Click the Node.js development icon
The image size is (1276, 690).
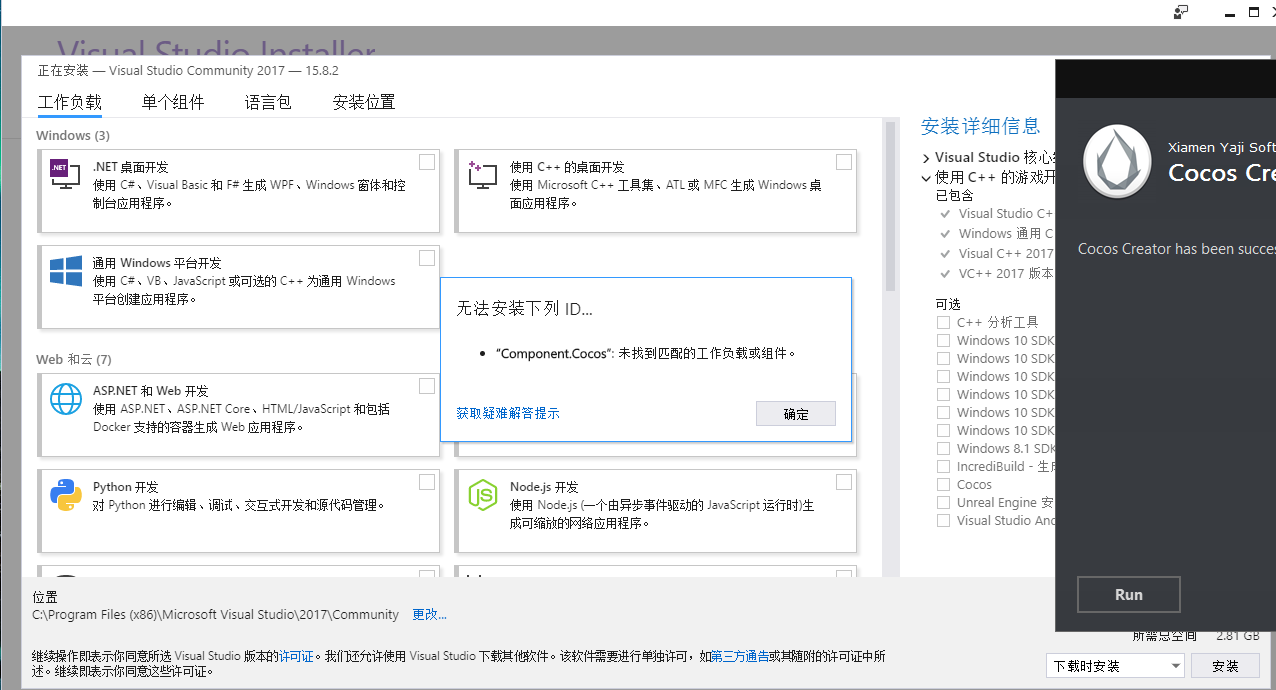click(482, 494)
